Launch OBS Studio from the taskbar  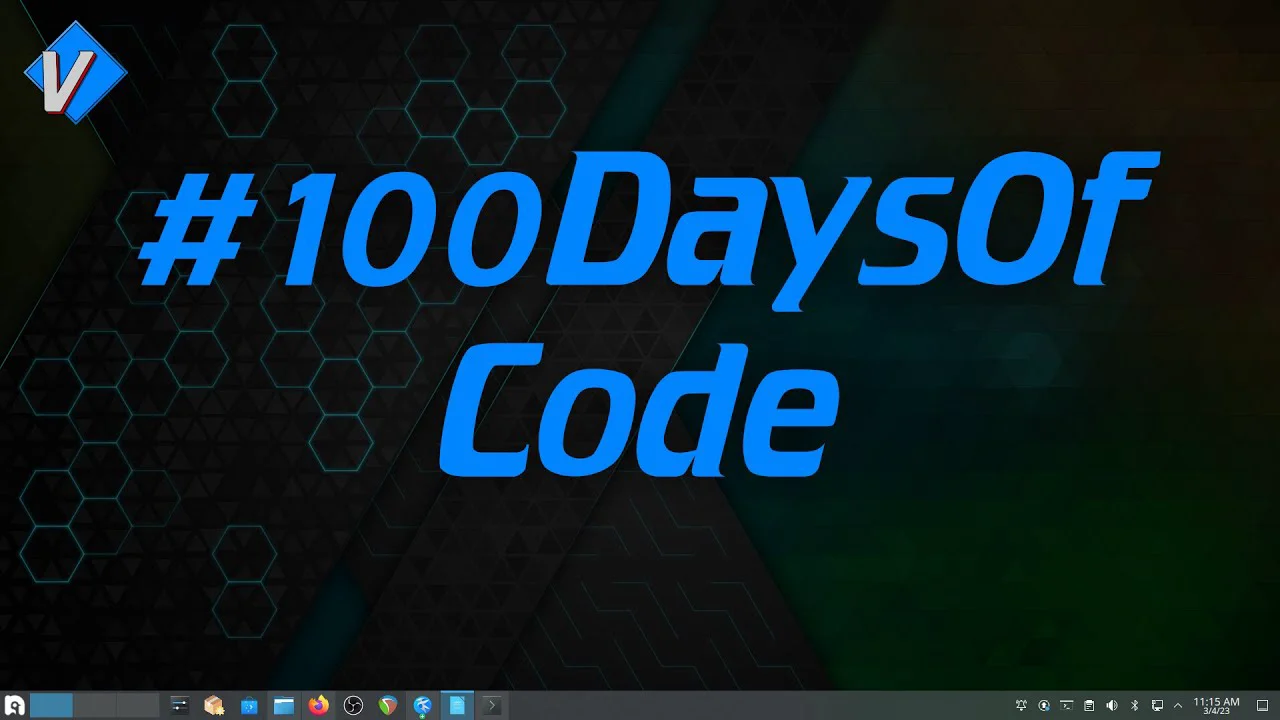353,706
